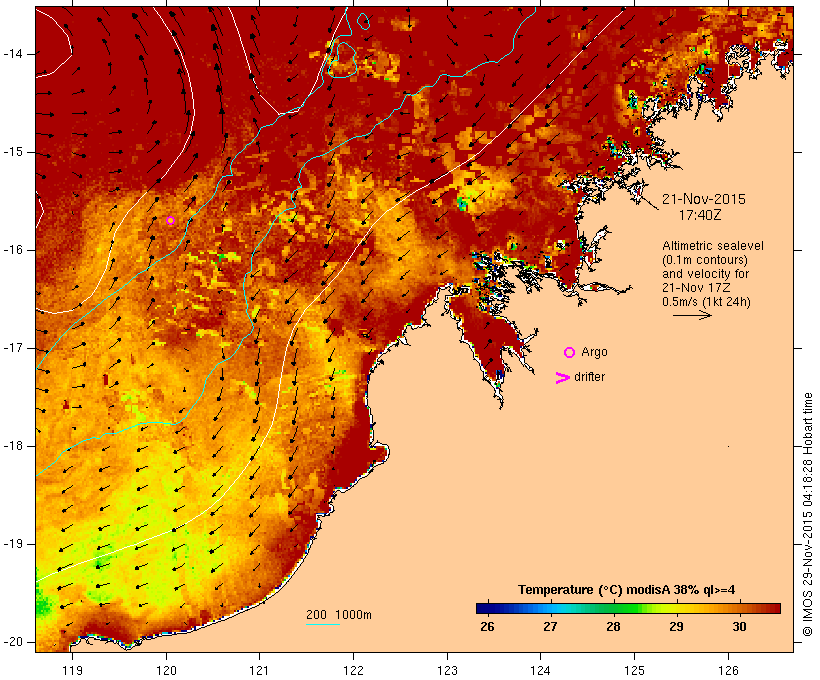Screen dimensions: 820x680
Task: Click the color bar value '26'
Action: click(x=487, y=626)
